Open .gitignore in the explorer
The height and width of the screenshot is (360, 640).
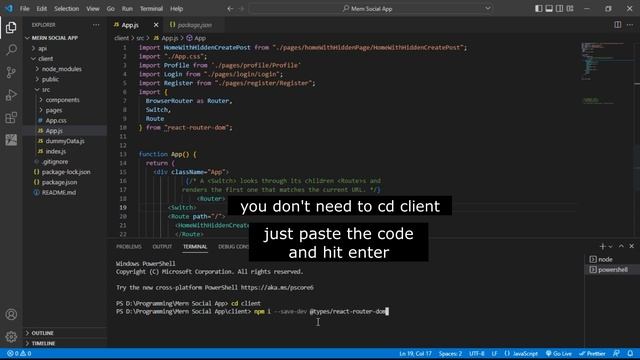pyautogui.click(x=55, y=162)
